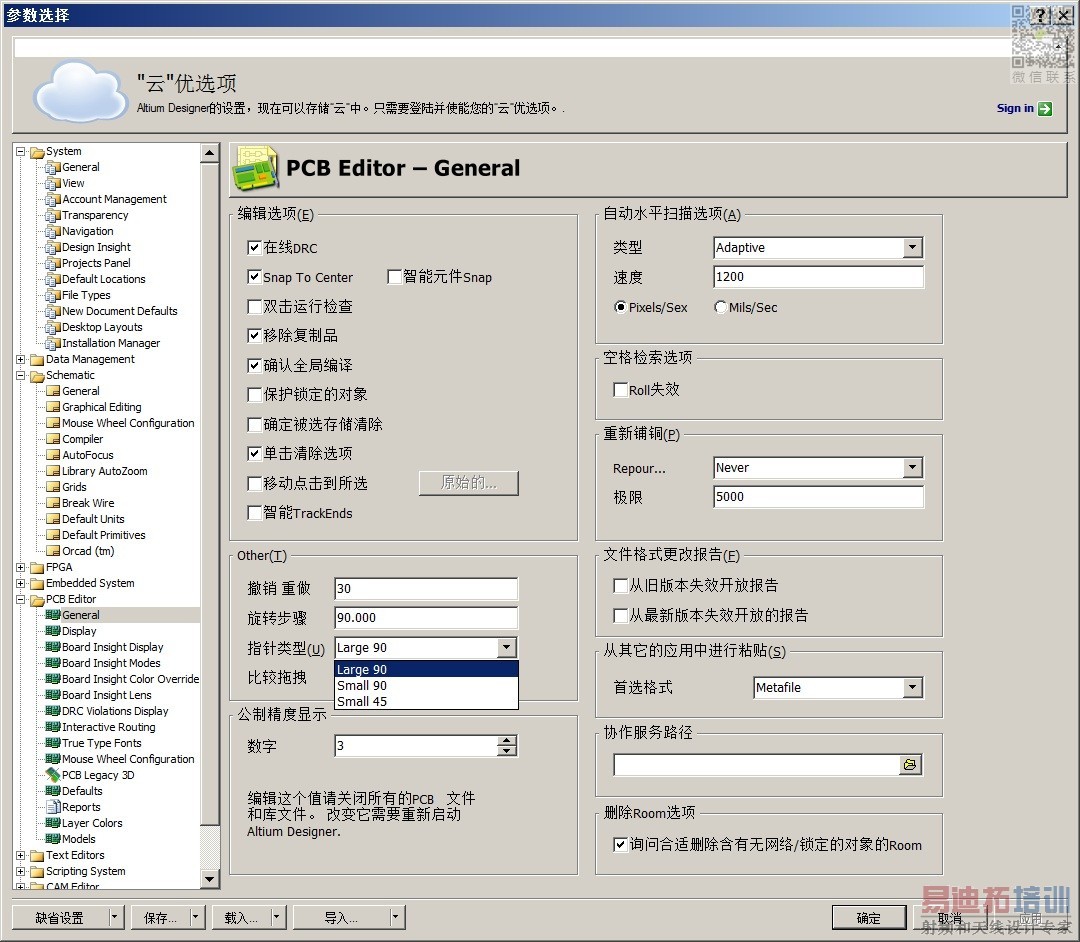Click the PCB icon beside Layer Colors
The height and width of the screenshot is (942, 1080).
click(53, 823)
